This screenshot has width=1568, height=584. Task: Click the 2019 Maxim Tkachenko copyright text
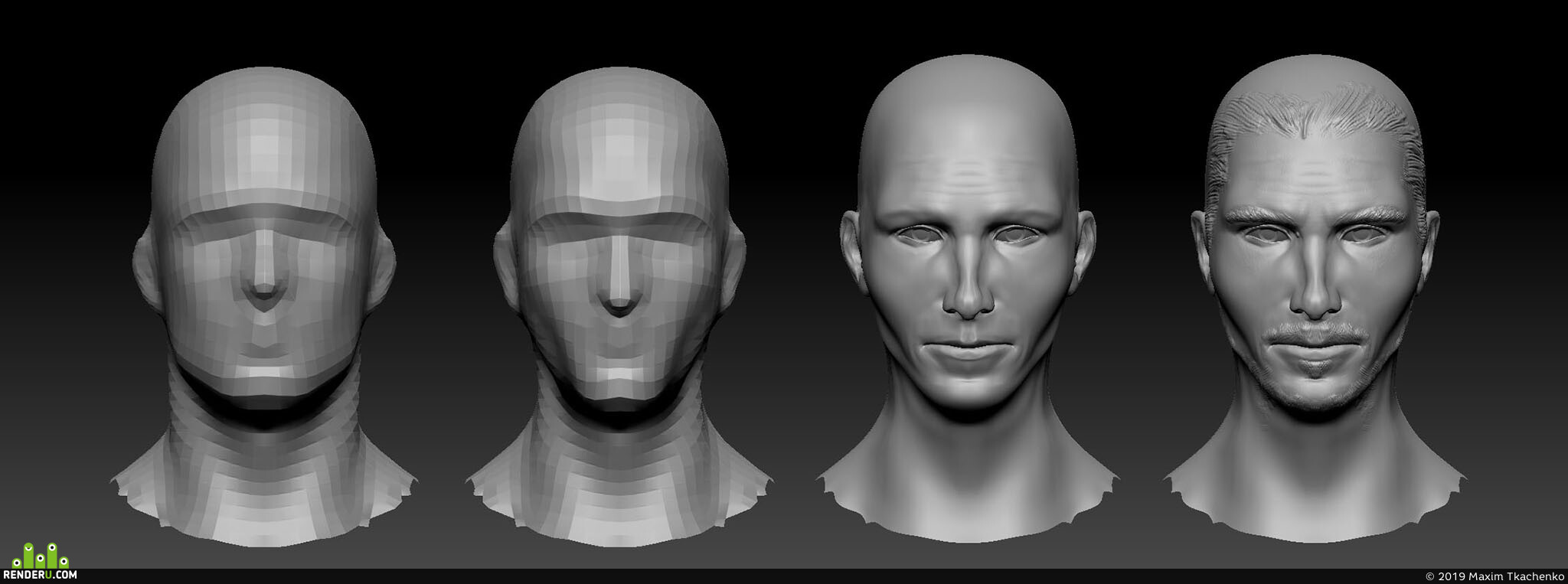(1494, 576)
